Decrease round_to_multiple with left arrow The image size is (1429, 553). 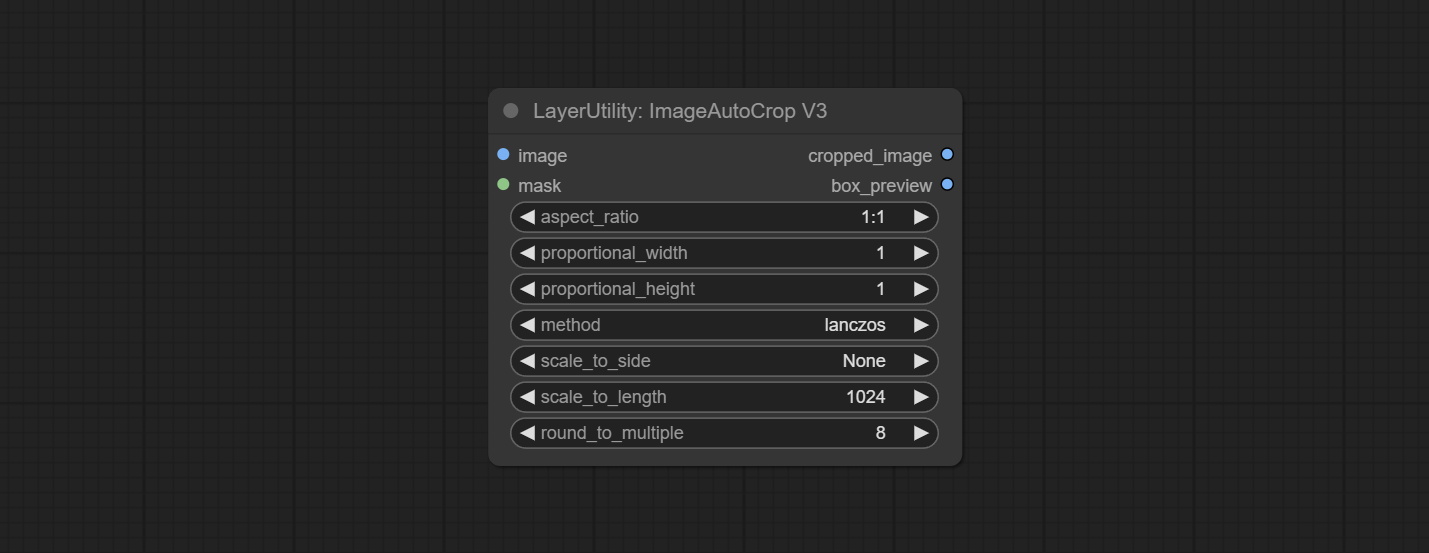tap(527, 433)
